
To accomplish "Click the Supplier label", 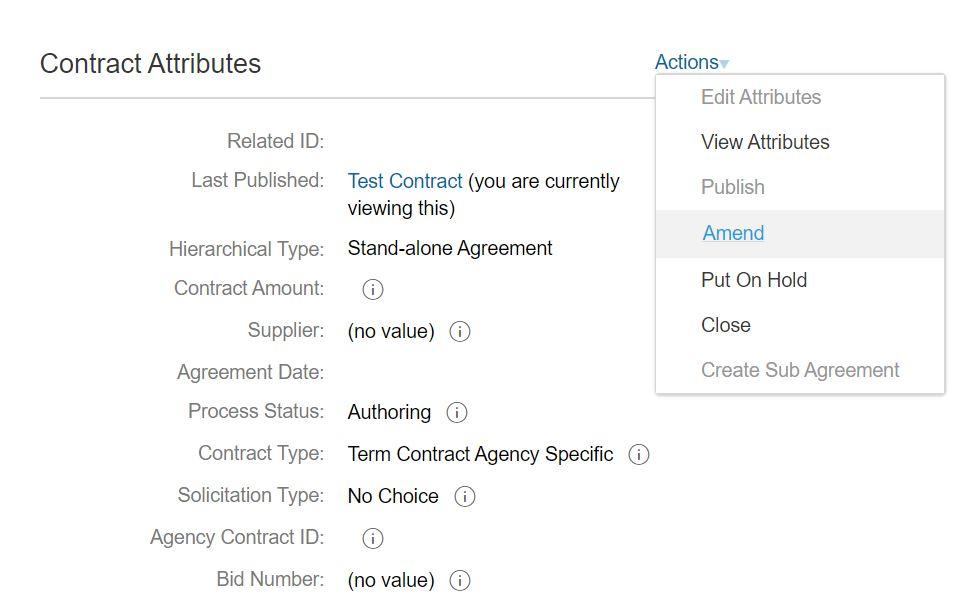I will click(x=286, y=330).
